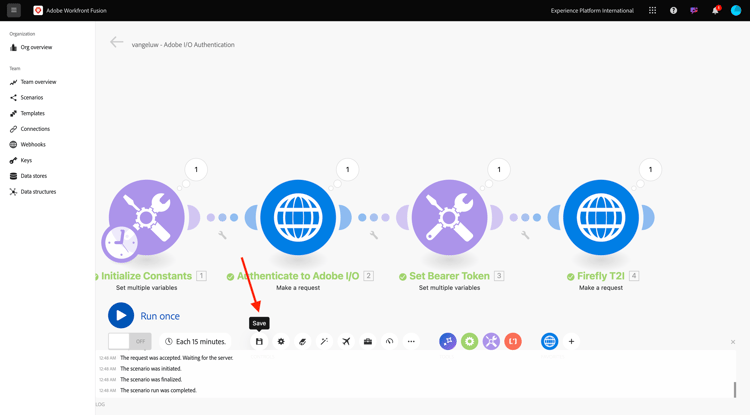Open the app switcher grid icon
750x415 pixels.
(x=652, y=11)
